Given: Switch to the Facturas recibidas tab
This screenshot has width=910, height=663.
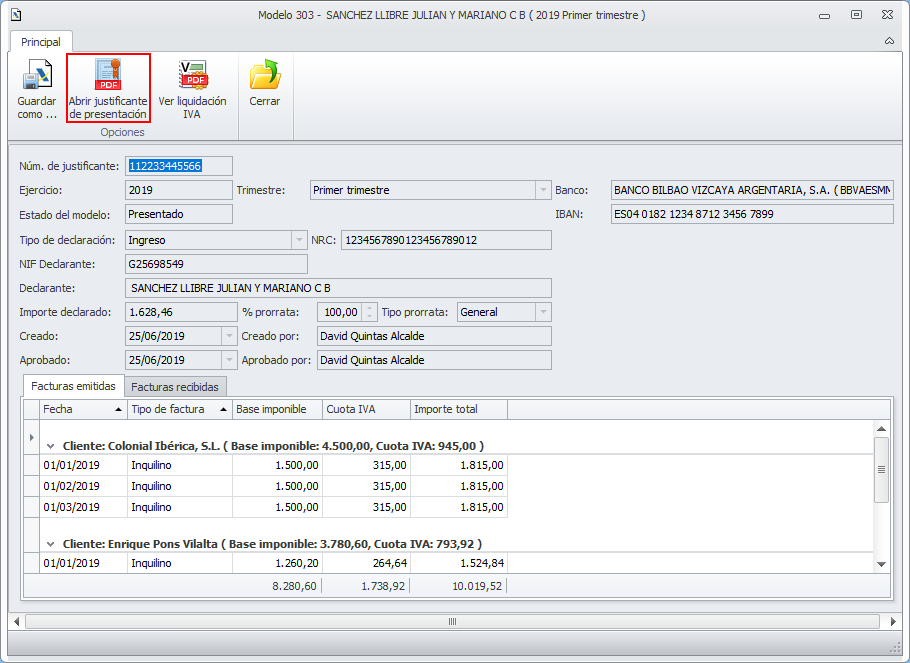Looking at the screenshot, I should [176, 386].
